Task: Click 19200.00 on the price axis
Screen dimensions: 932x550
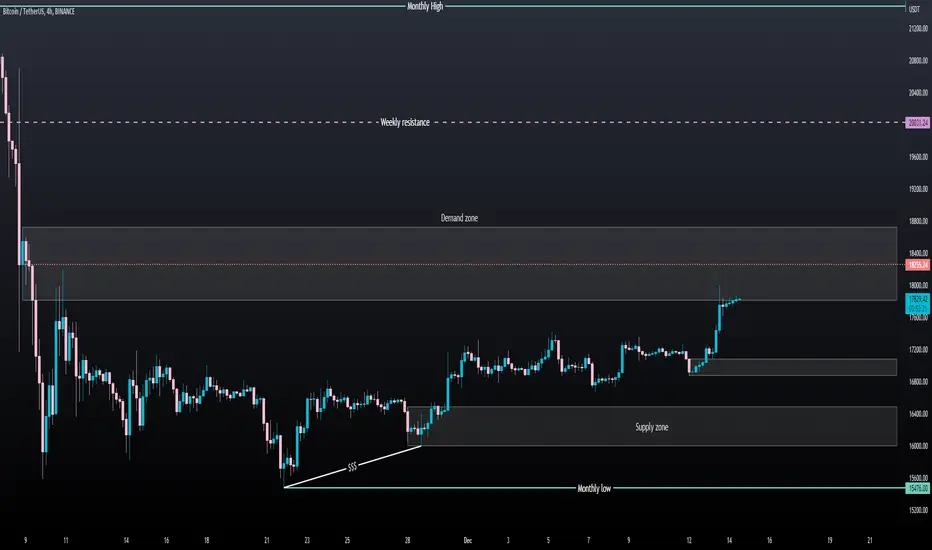Action: tap(918, 189)
